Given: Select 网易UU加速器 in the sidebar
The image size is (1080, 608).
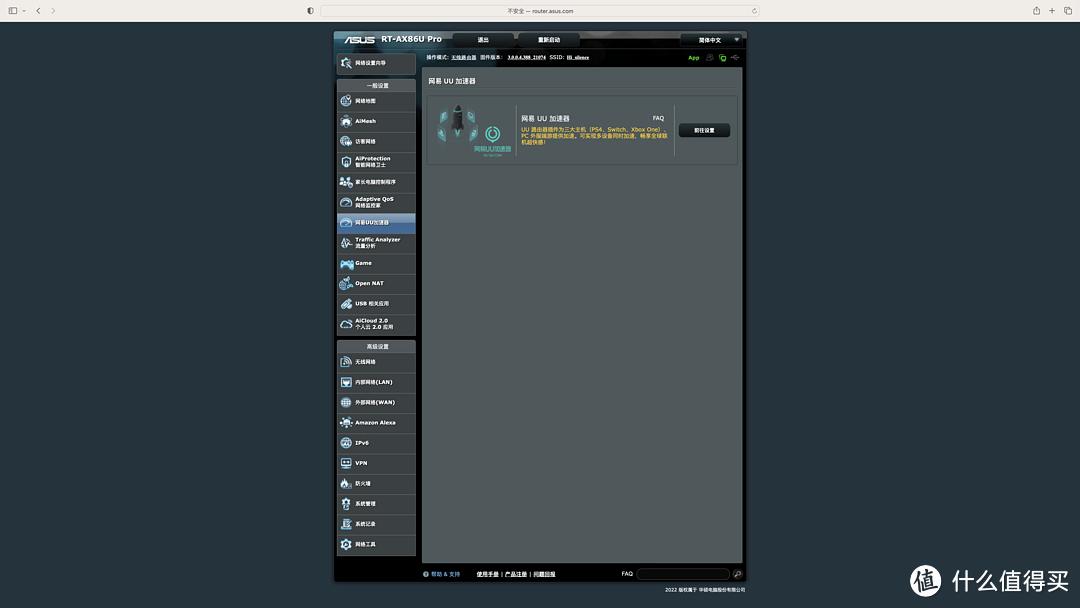Looking at the screenshot, I should tap(376, 222).
